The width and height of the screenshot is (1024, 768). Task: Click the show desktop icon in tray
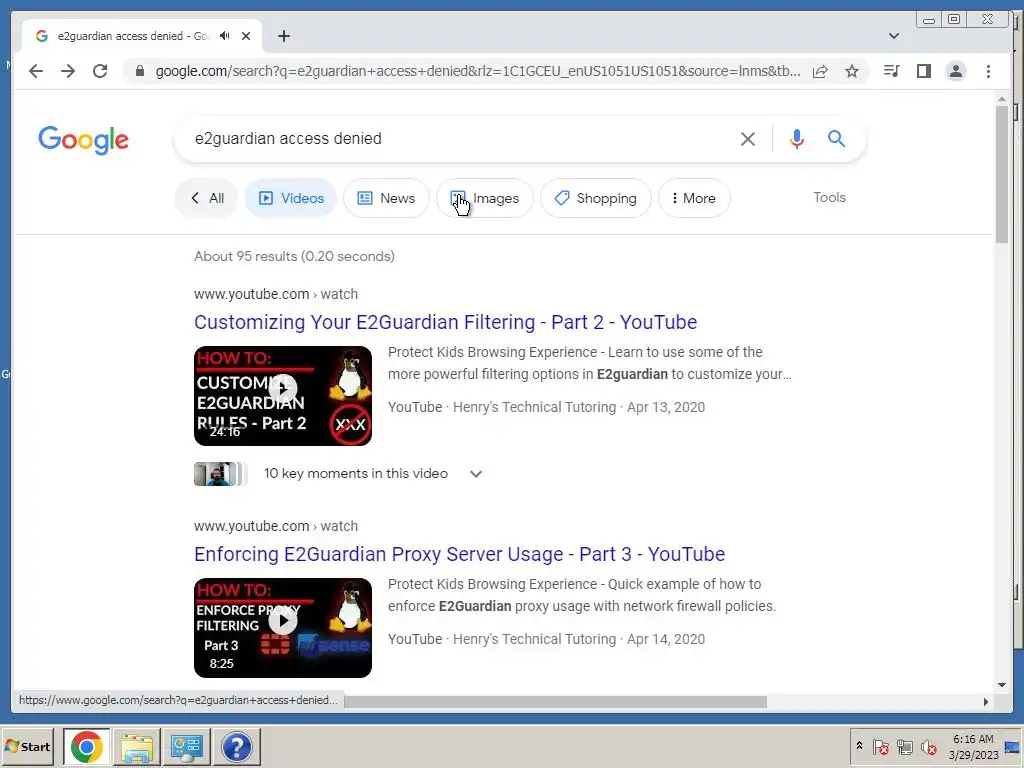pos(1013,747)
